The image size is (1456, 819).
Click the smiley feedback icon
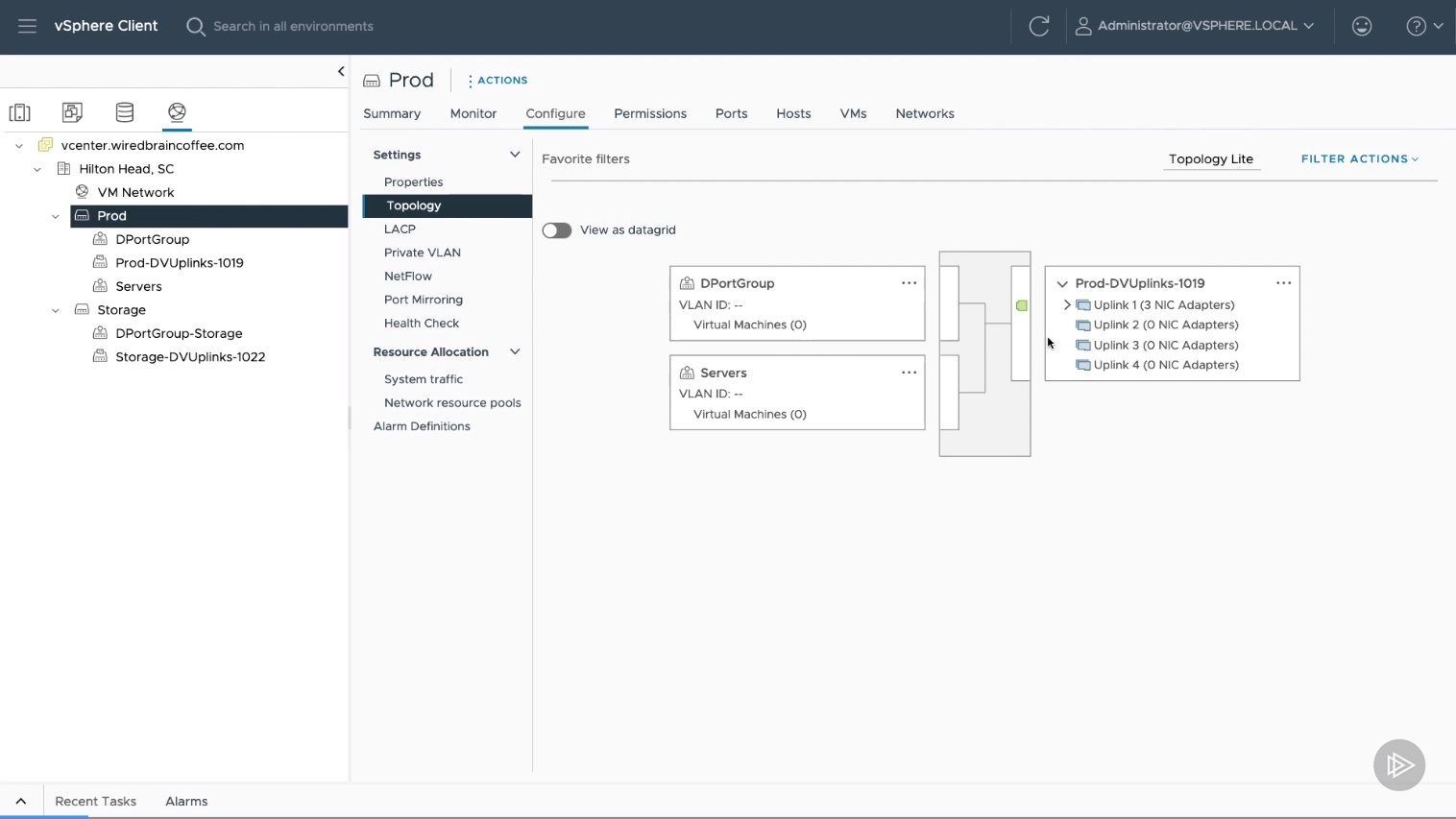pyautogui.click(x=1361, y=26)
